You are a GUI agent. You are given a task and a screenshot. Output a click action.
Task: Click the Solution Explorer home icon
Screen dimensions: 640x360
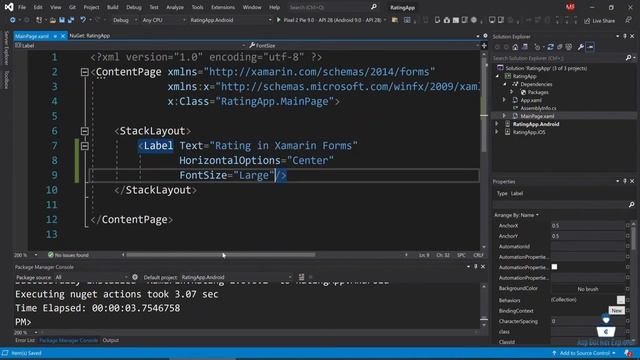click(515, 47)
